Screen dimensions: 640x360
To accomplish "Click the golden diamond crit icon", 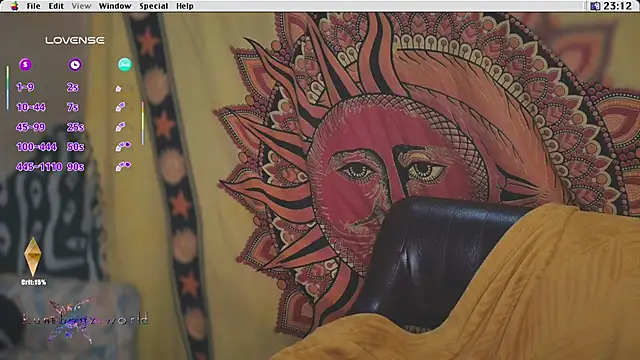I will pos(33,257).
